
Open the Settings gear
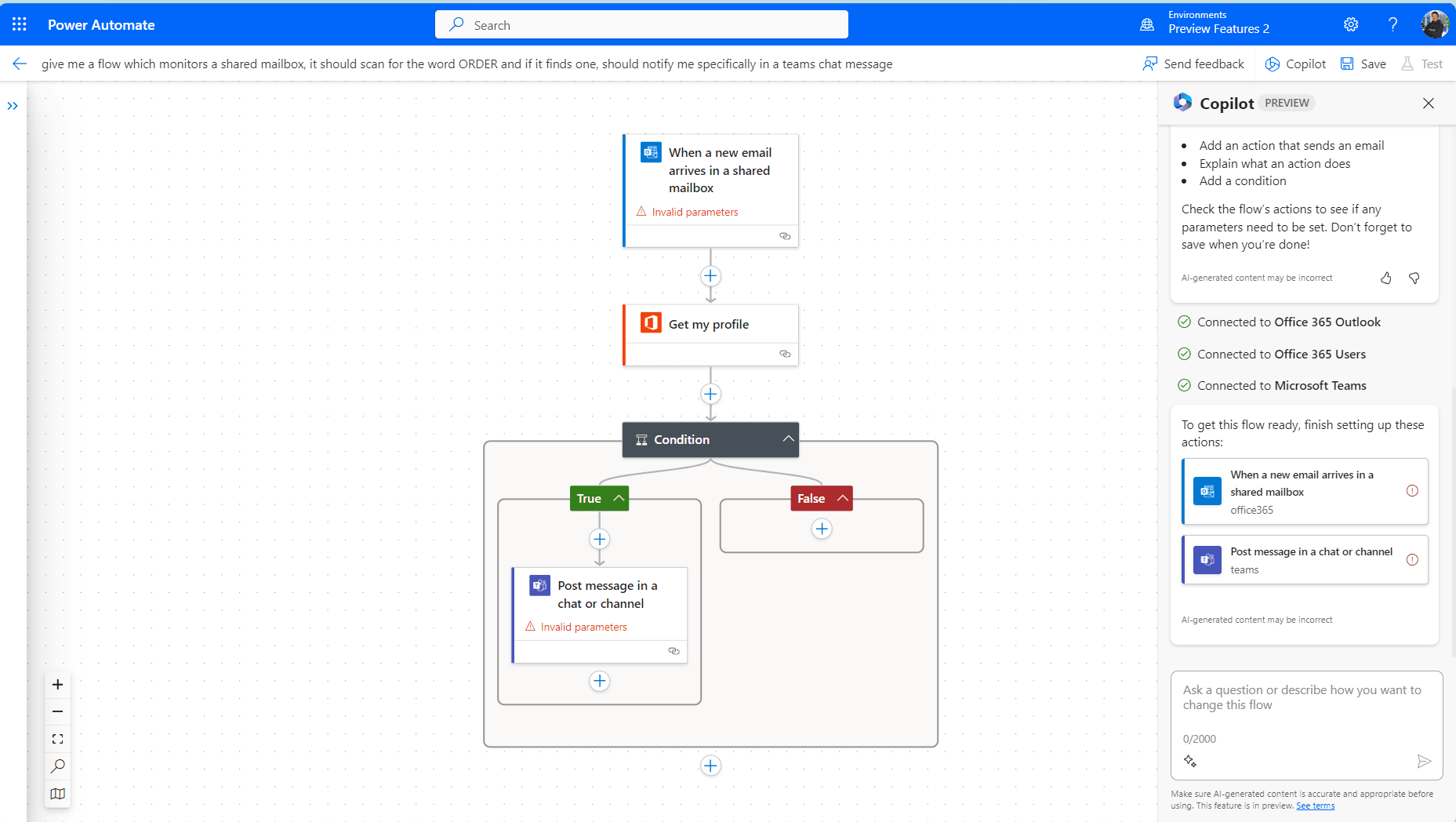pyautogui.click(x=1350, y=24)
